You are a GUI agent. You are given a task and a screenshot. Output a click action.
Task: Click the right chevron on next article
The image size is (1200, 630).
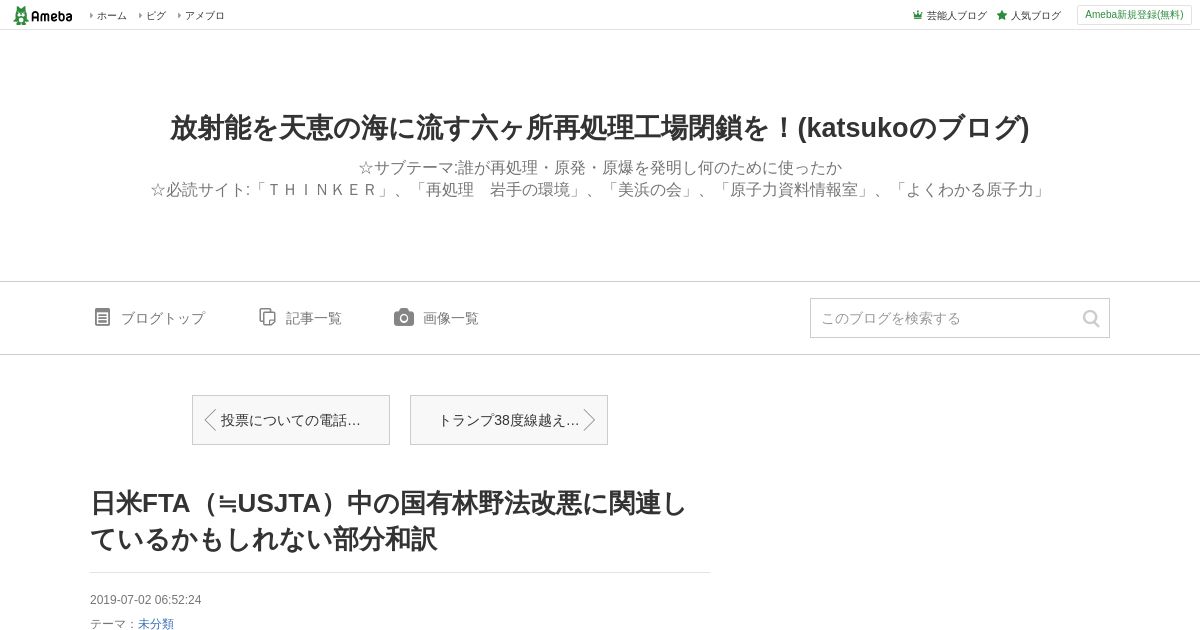(x=589, y=420)
